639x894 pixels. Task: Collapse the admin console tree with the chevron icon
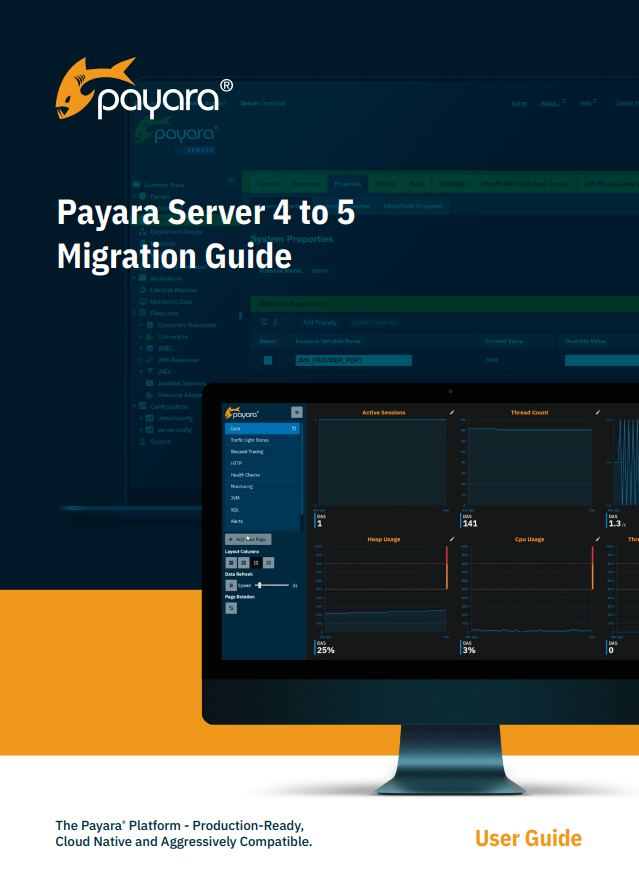[x=231, y=181]
